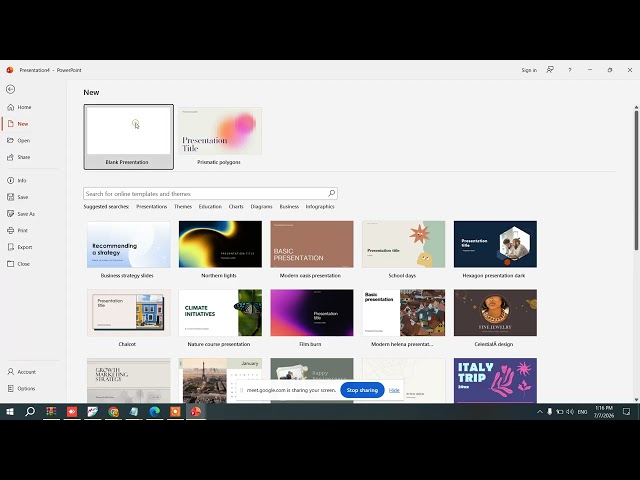Click Hide link in sharing bar
Screen dimensions: 640x480
394,390
